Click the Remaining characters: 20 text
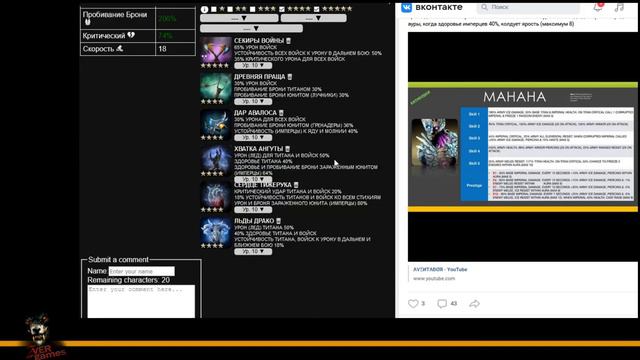The height and width of the screenshot is (360, 640). (x=129, y=280)
